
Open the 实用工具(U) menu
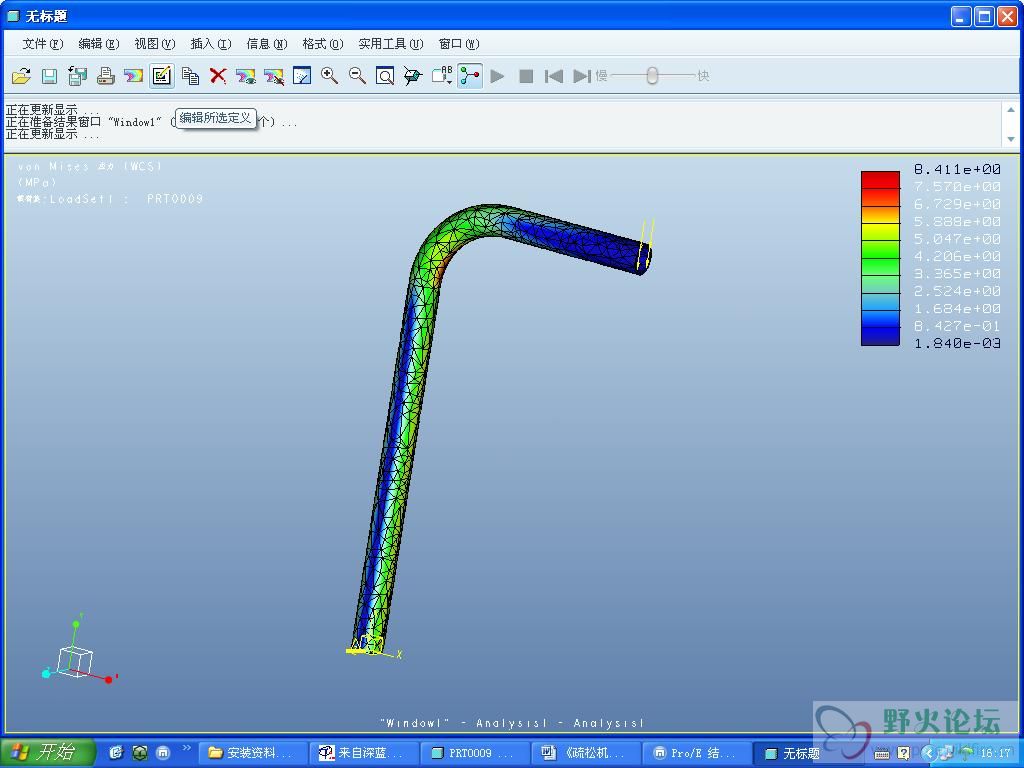pyautogui.click(x=391, y=44)
